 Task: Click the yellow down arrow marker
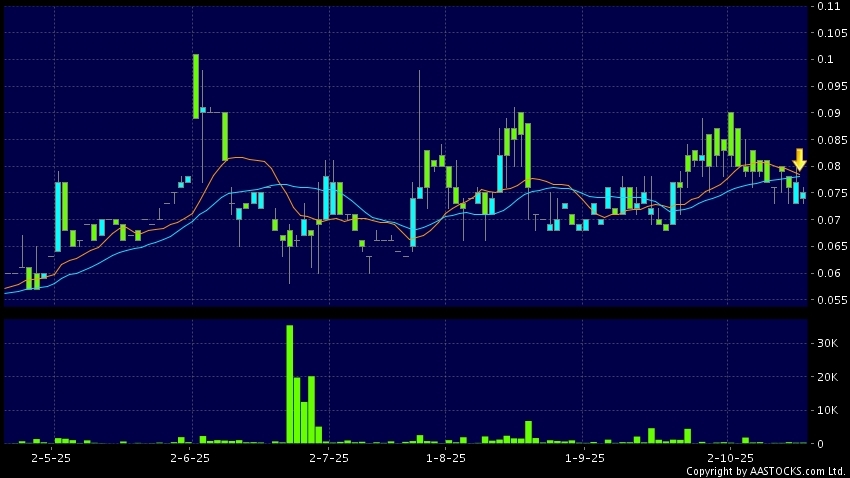[x=799, y=159]
